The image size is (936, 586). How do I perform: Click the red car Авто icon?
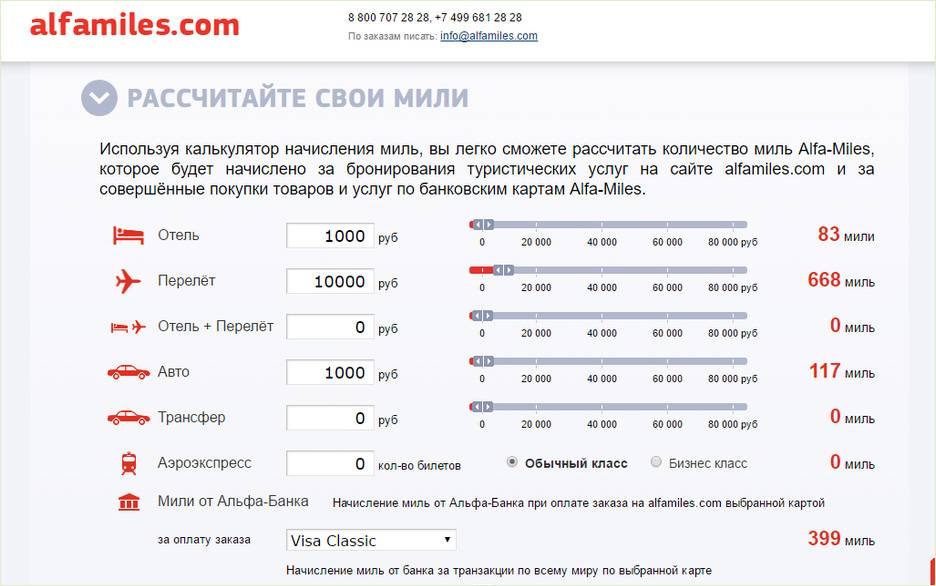point(128,372)
